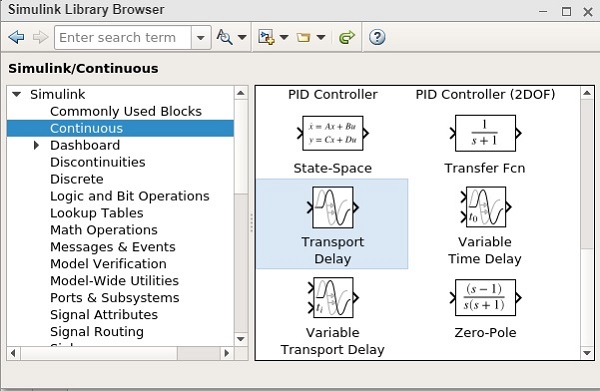Select Math Operations in library tree
This screenshot has width=600, height=391.
pos(104,230)
